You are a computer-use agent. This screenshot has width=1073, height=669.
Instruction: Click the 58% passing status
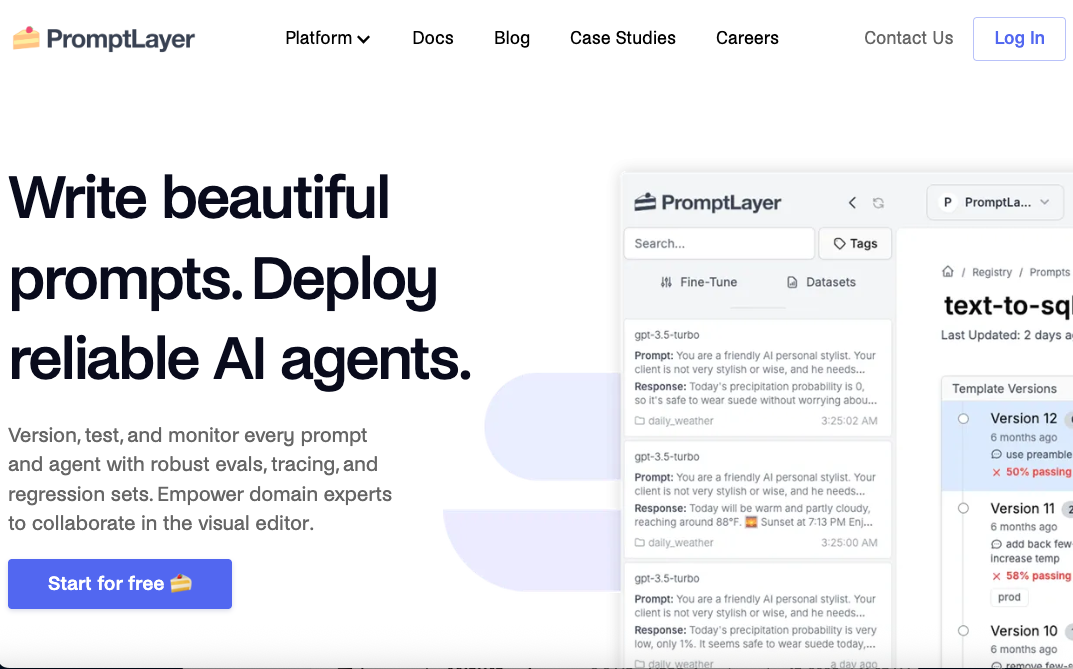click(1038, 576)
